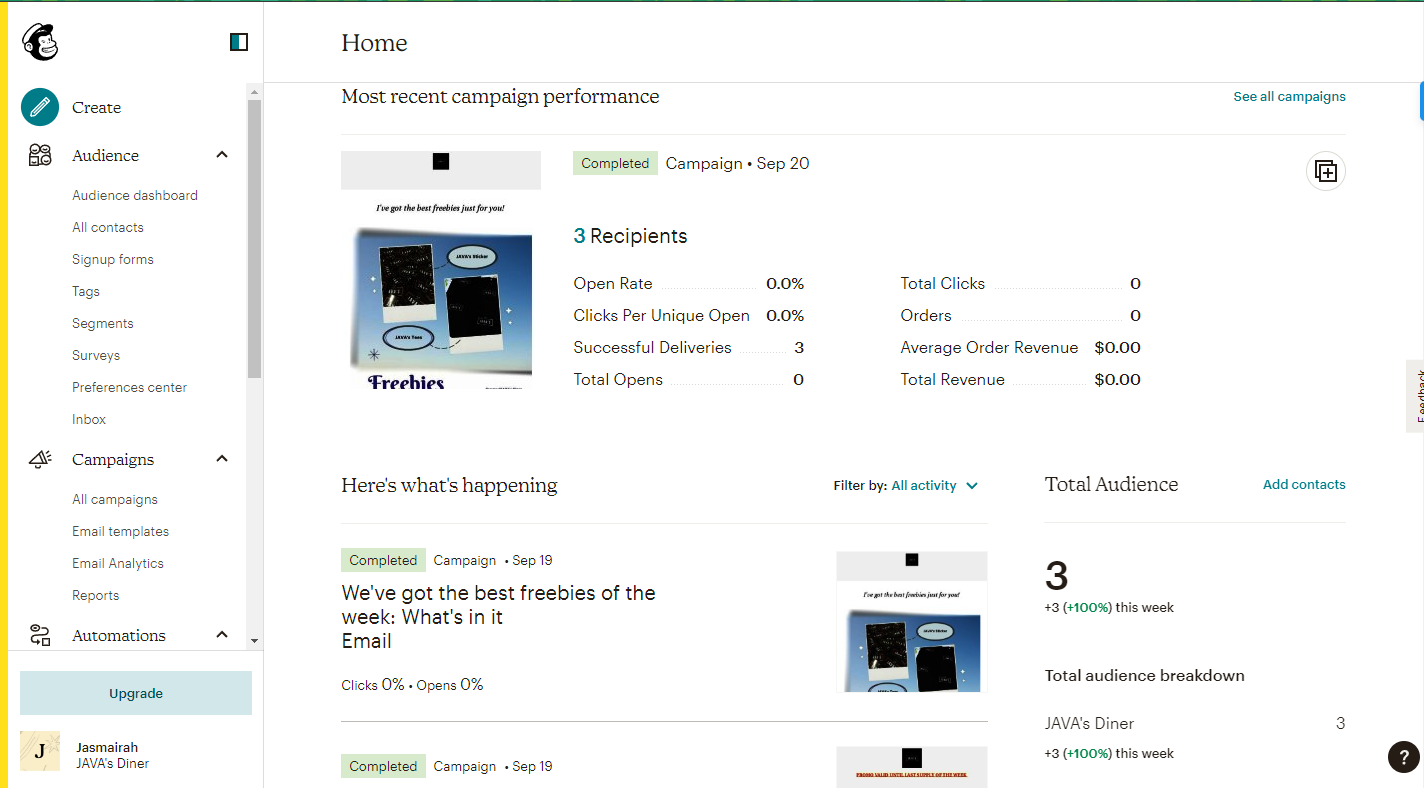This screenshot has height=788, width=1424.
Task: Open Email Analytics
Action: (118, 563)
